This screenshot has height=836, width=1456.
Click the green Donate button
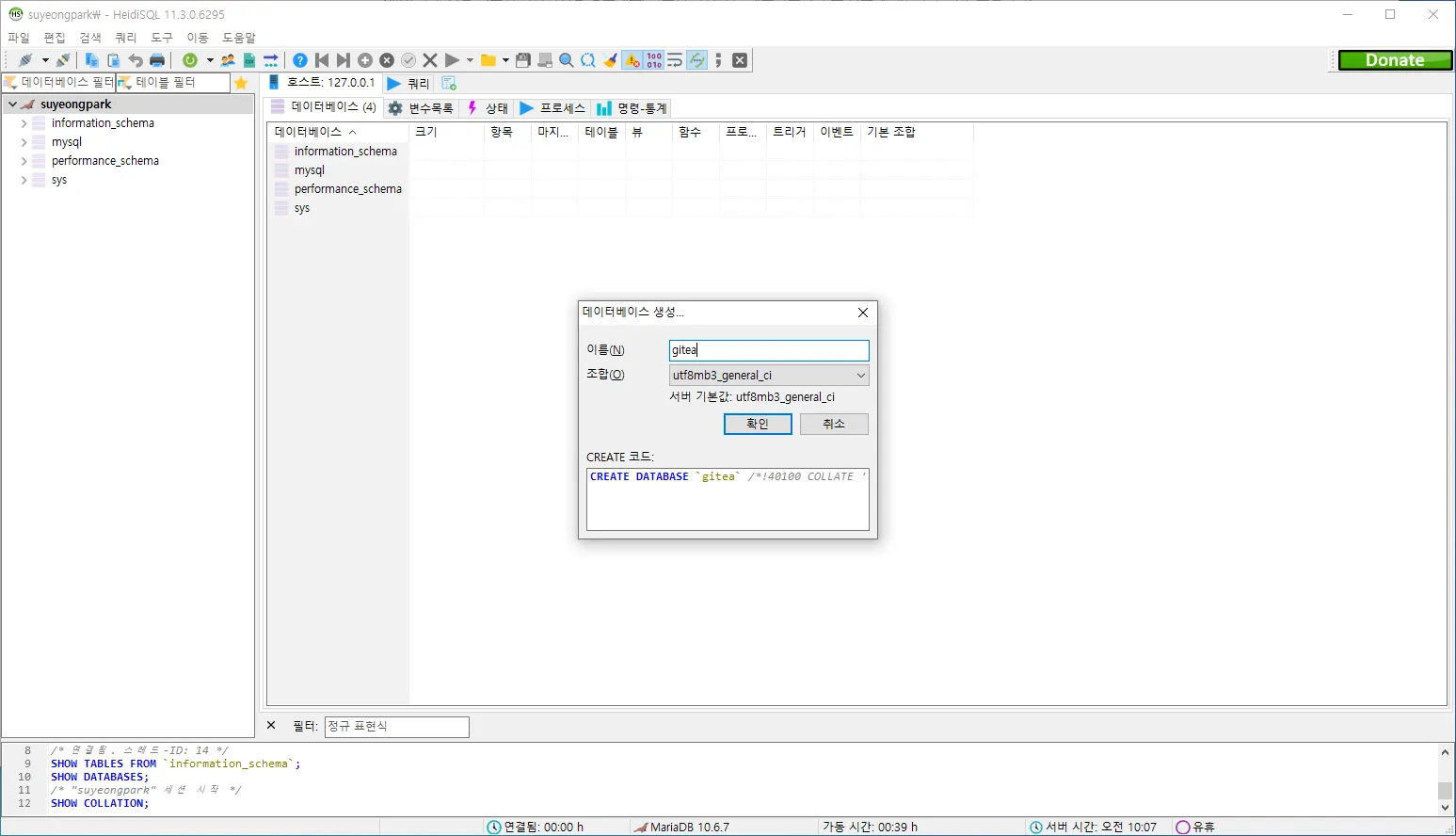1396,60
